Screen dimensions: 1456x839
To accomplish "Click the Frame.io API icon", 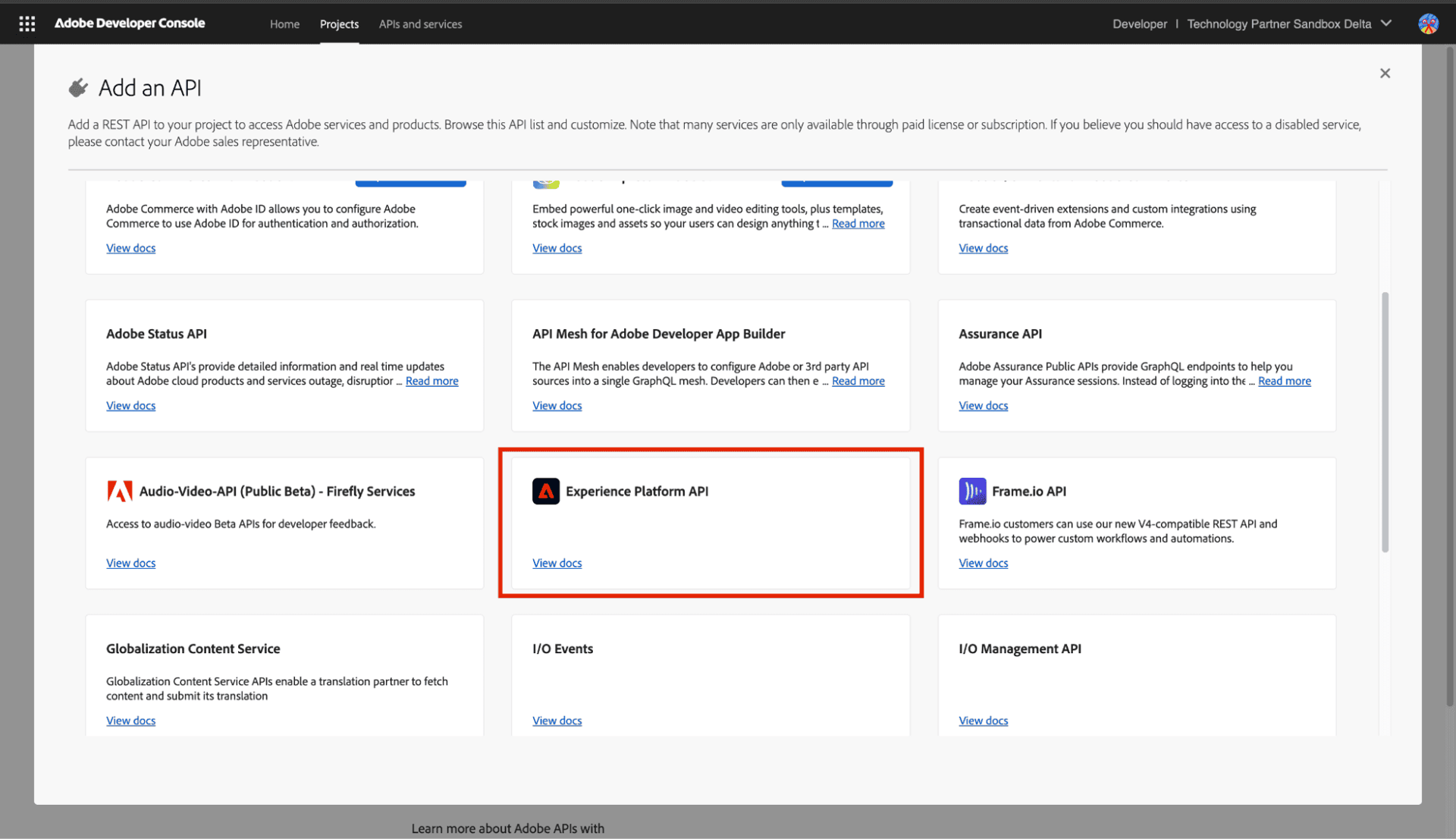I will coord(971,491).
